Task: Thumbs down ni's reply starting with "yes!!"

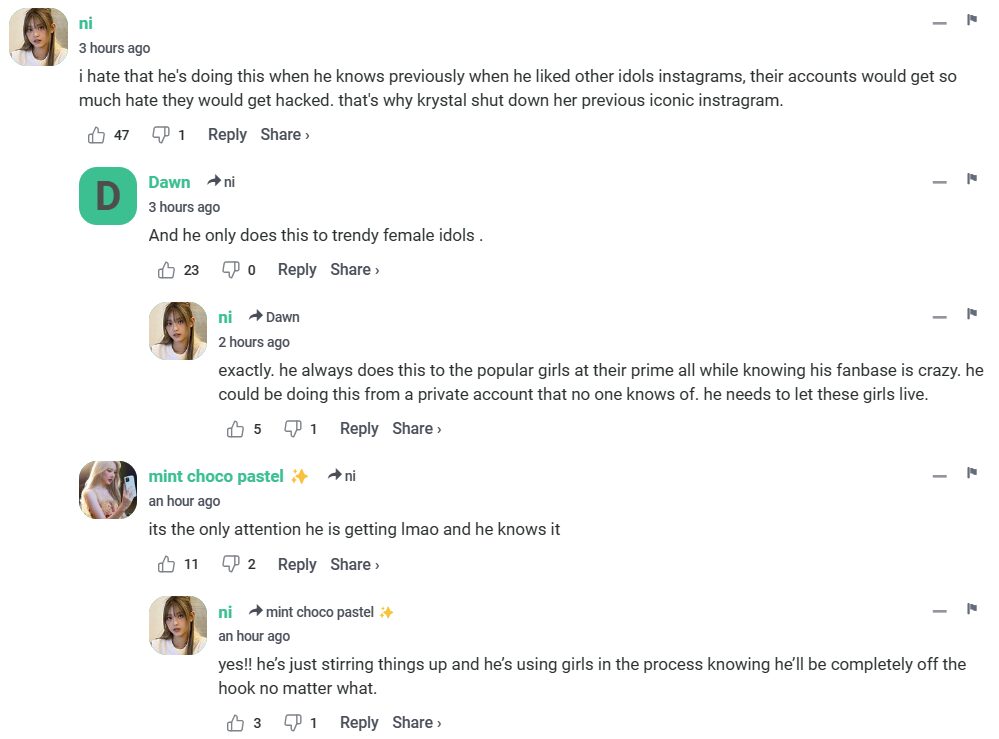Action: 293,723
